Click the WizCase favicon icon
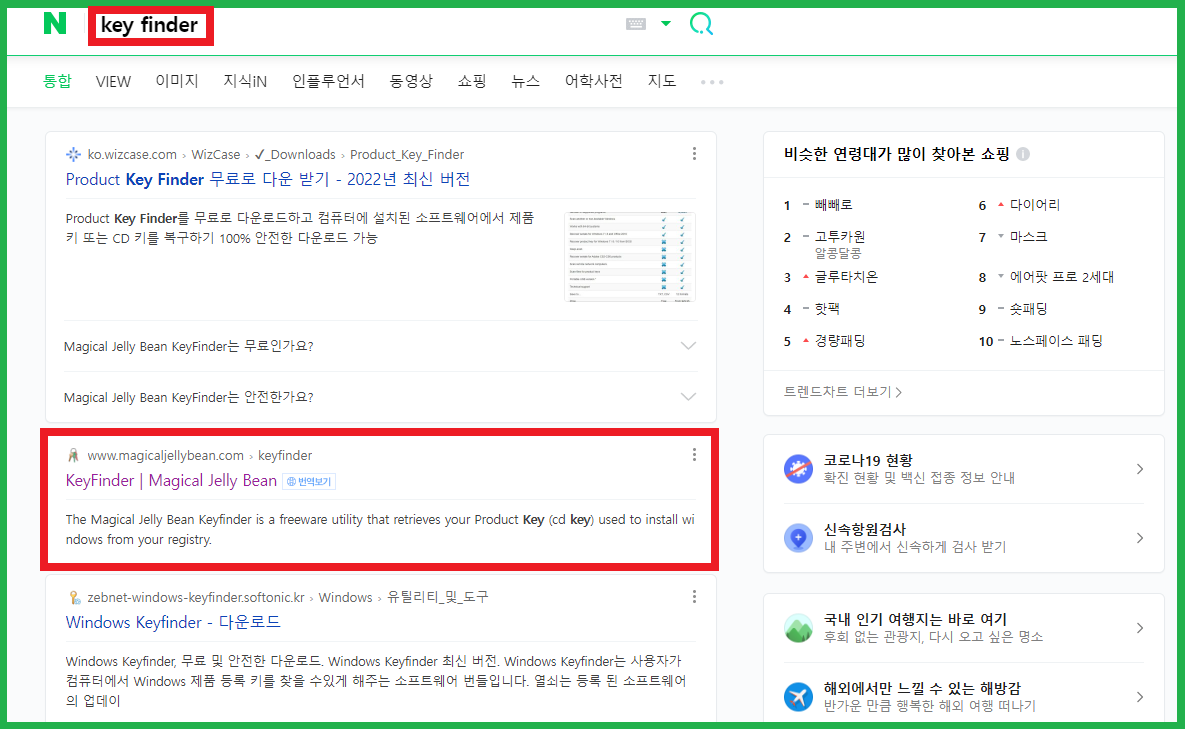The height and width of the screenshot is (729, 1185). pos(73,154)
